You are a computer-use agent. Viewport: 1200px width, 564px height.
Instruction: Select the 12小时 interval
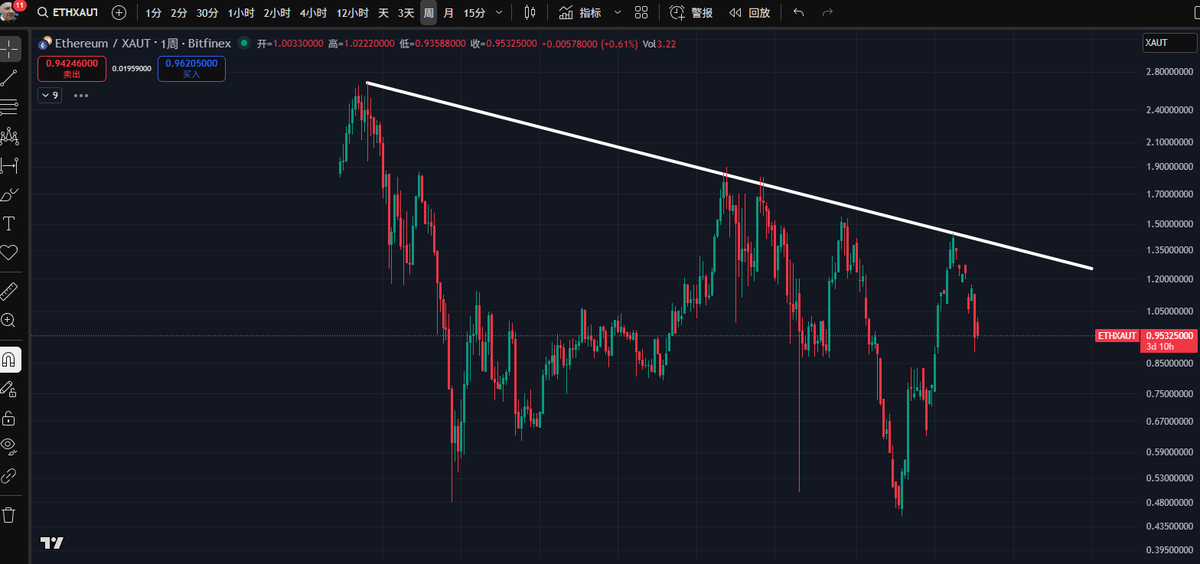(353, 13)
